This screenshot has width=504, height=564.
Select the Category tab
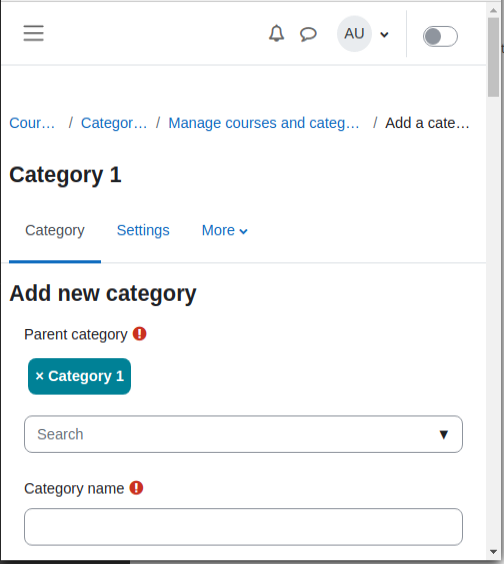coord(55,230)
